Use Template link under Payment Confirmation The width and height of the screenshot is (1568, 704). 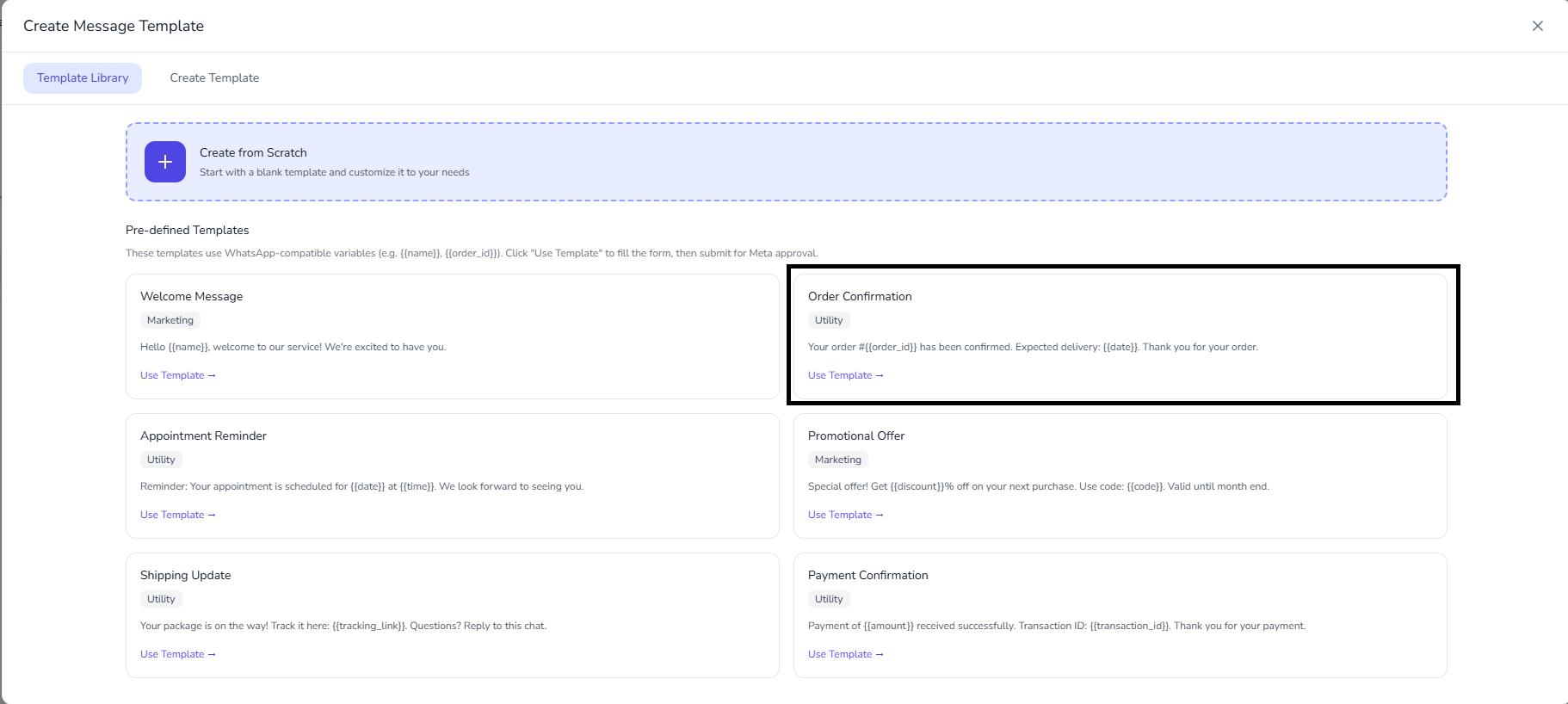[x=845, y=654]
